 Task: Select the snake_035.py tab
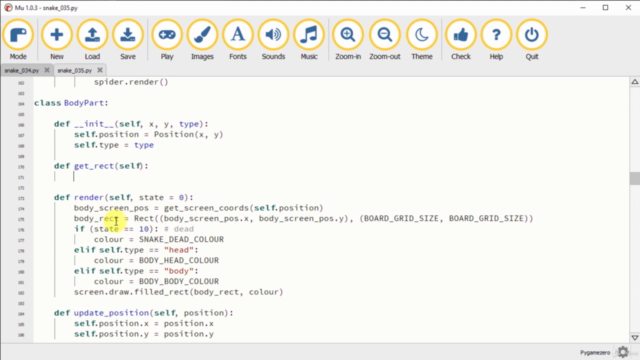[74, 71]
